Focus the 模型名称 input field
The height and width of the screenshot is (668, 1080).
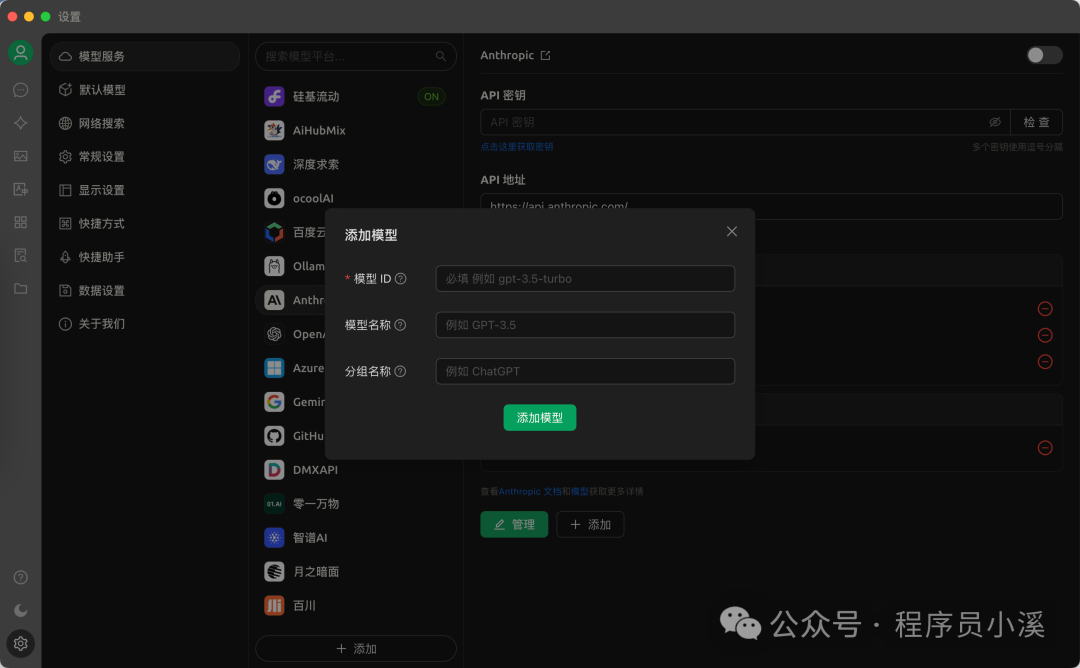point(585,325)
